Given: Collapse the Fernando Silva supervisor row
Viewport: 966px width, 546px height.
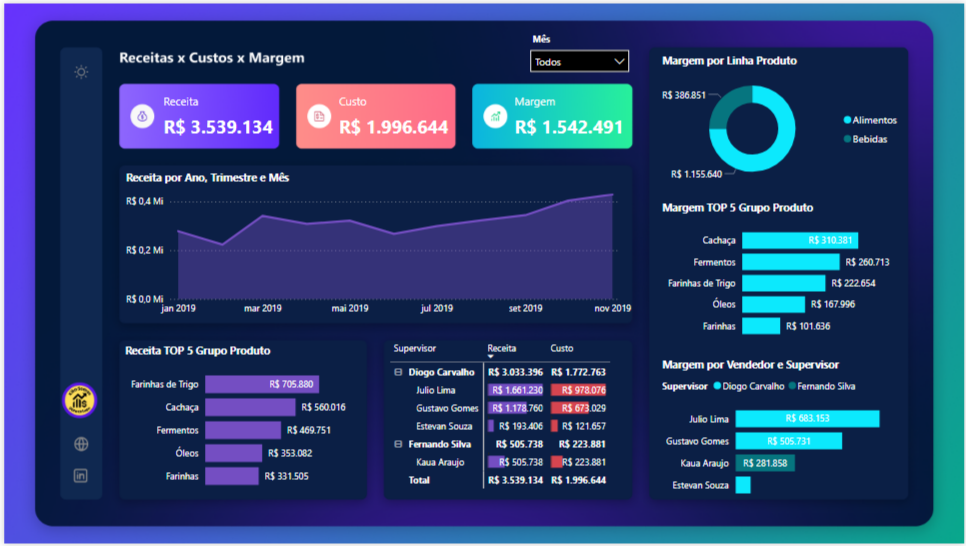Looking at the screenshot, I should point(399,444).
